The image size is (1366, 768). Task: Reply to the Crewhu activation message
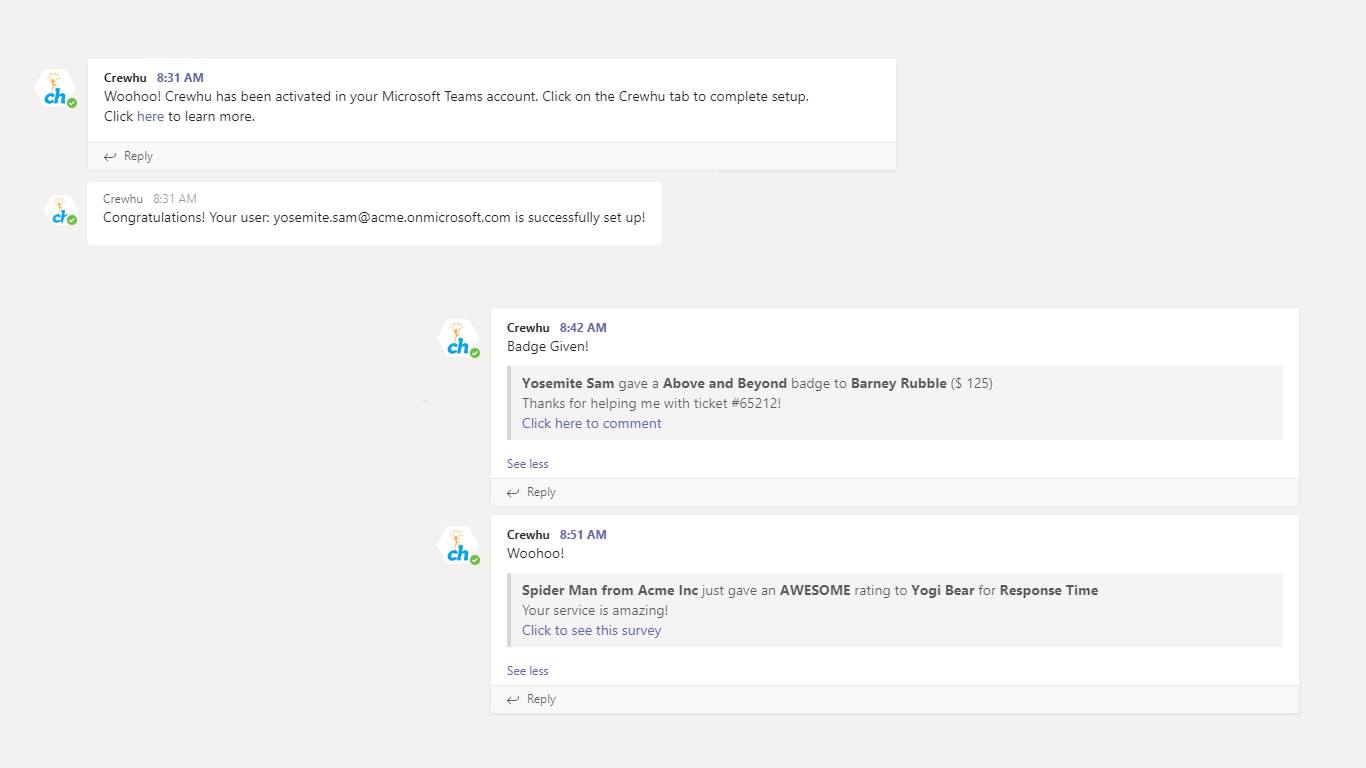[x=129, y=156]
